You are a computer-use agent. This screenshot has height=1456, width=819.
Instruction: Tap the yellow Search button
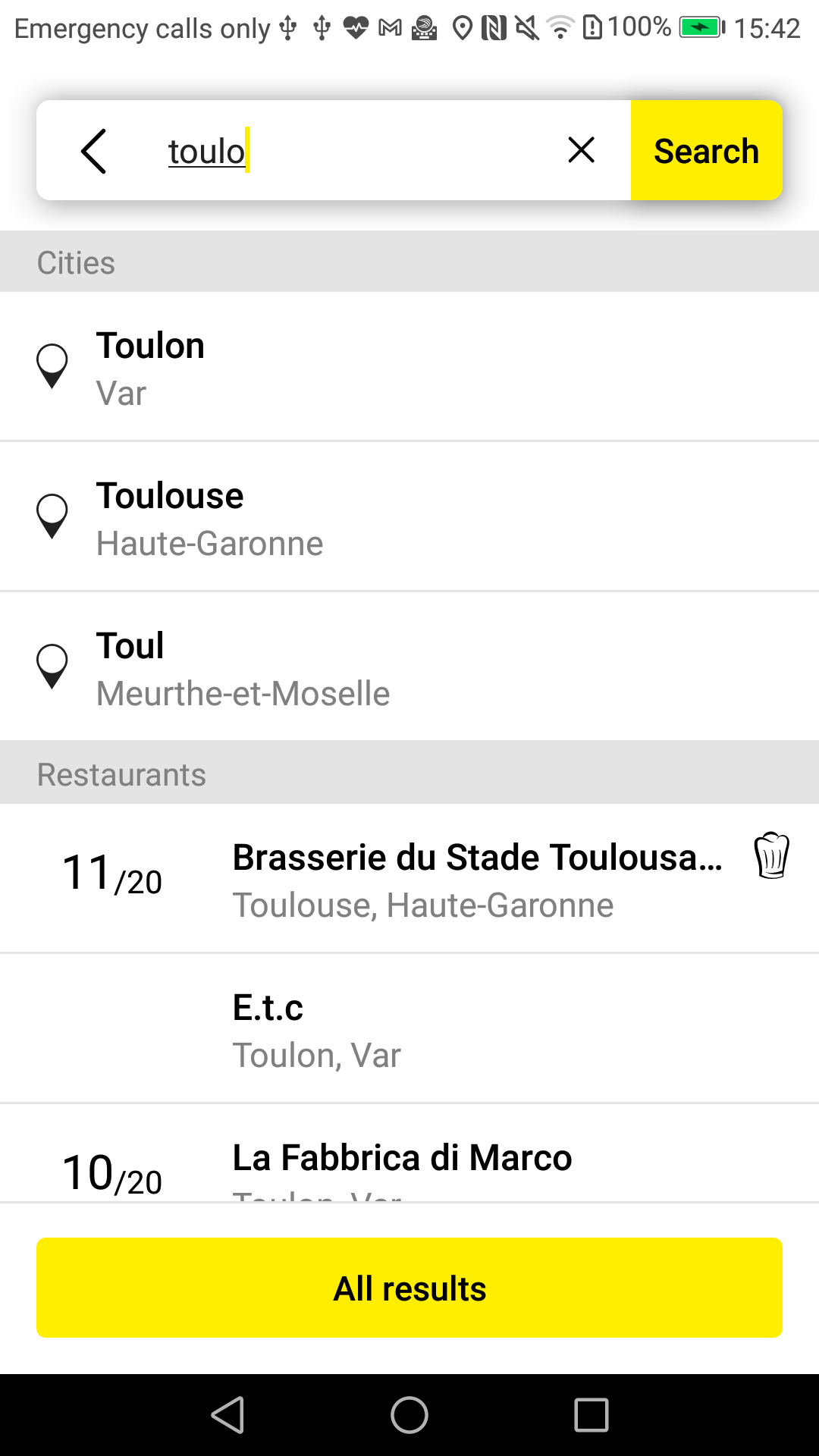click(x=706, y=150)
